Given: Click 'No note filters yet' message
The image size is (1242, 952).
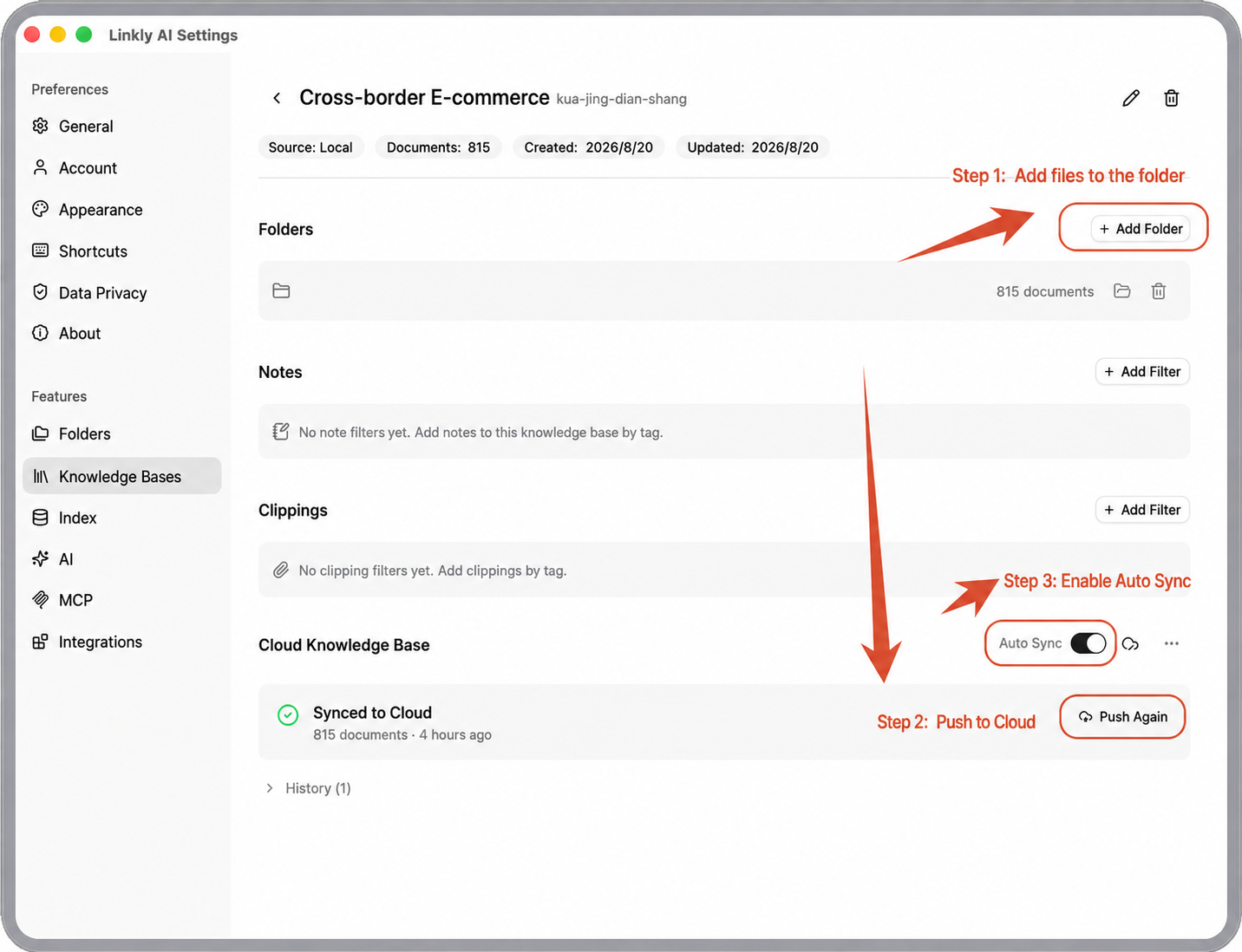Looking at the screenshot, I should click(480, 433).
